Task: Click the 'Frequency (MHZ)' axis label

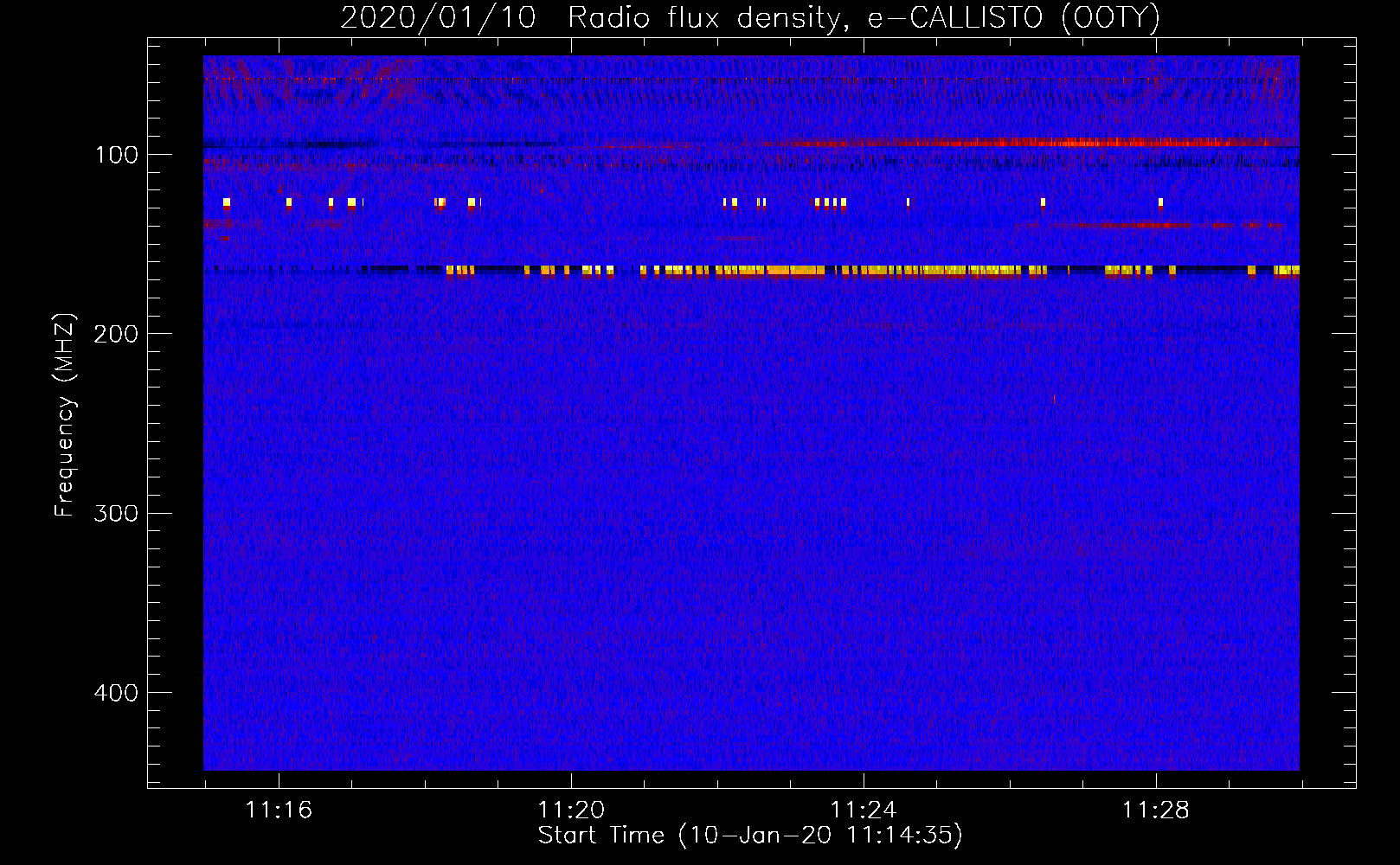Action: [x=65, y=415]
